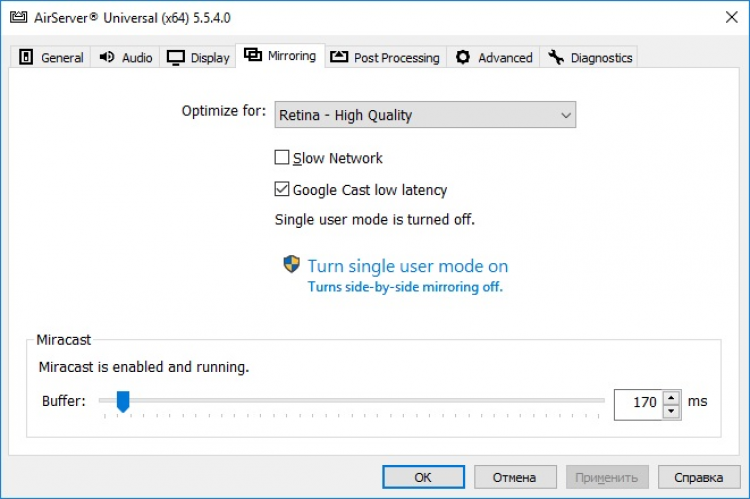Open the Optimize for dropdown
The image size is (750, 499).
(x=425, y=115)
